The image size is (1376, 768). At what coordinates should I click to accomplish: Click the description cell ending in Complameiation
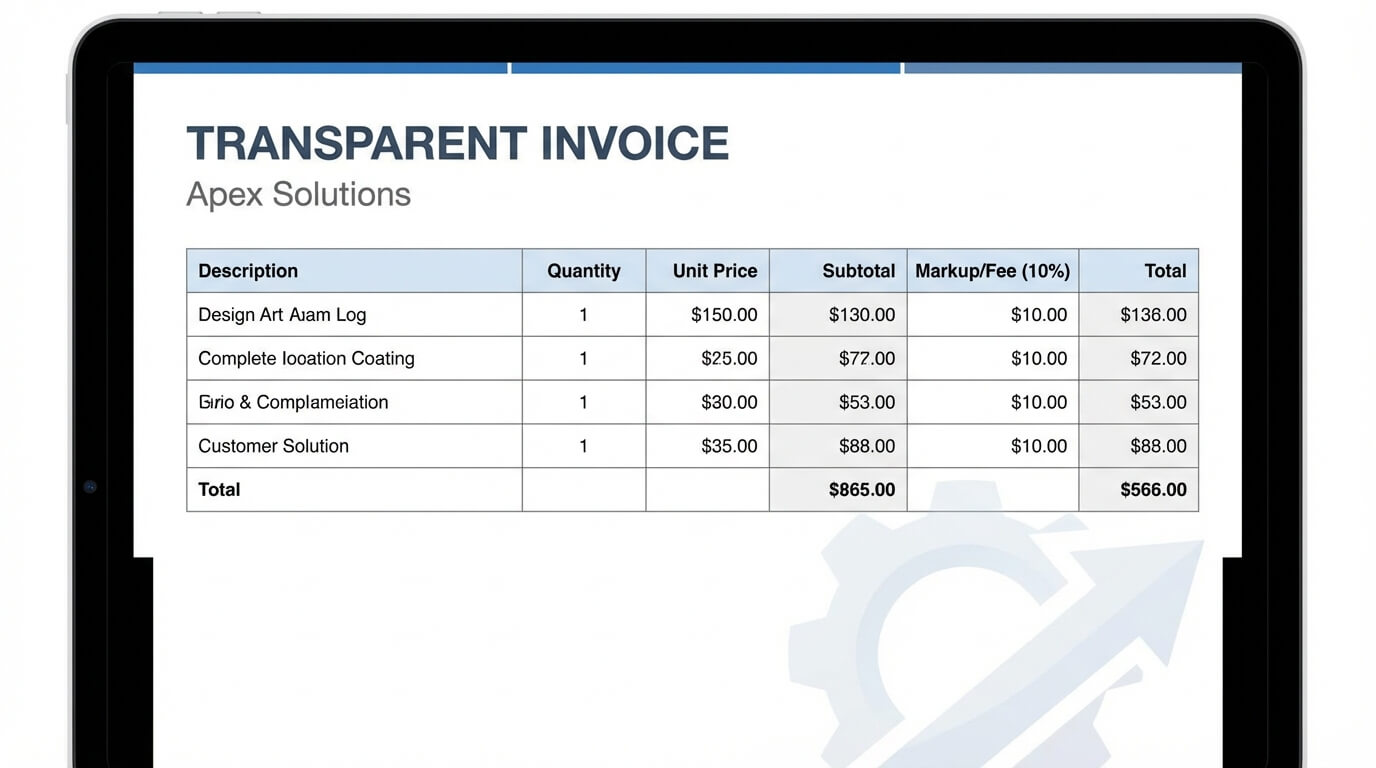coord(293,403)
